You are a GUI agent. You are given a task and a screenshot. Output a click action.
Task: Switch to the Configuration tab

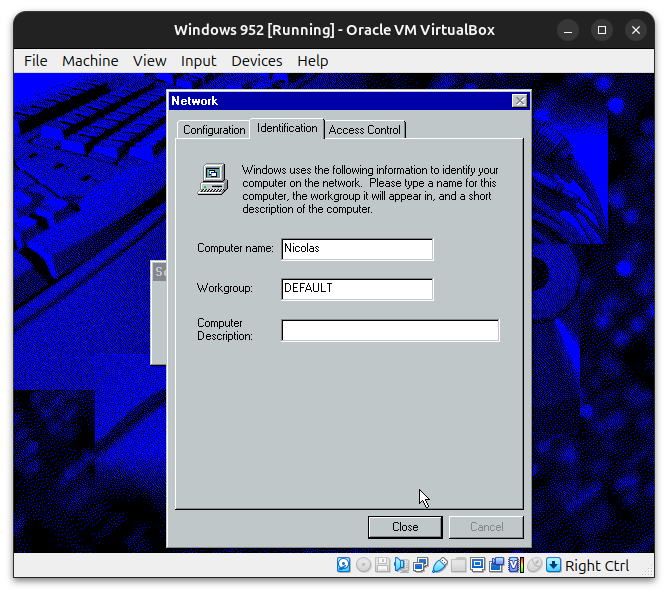pyautogui.click(x=214, y=130)
